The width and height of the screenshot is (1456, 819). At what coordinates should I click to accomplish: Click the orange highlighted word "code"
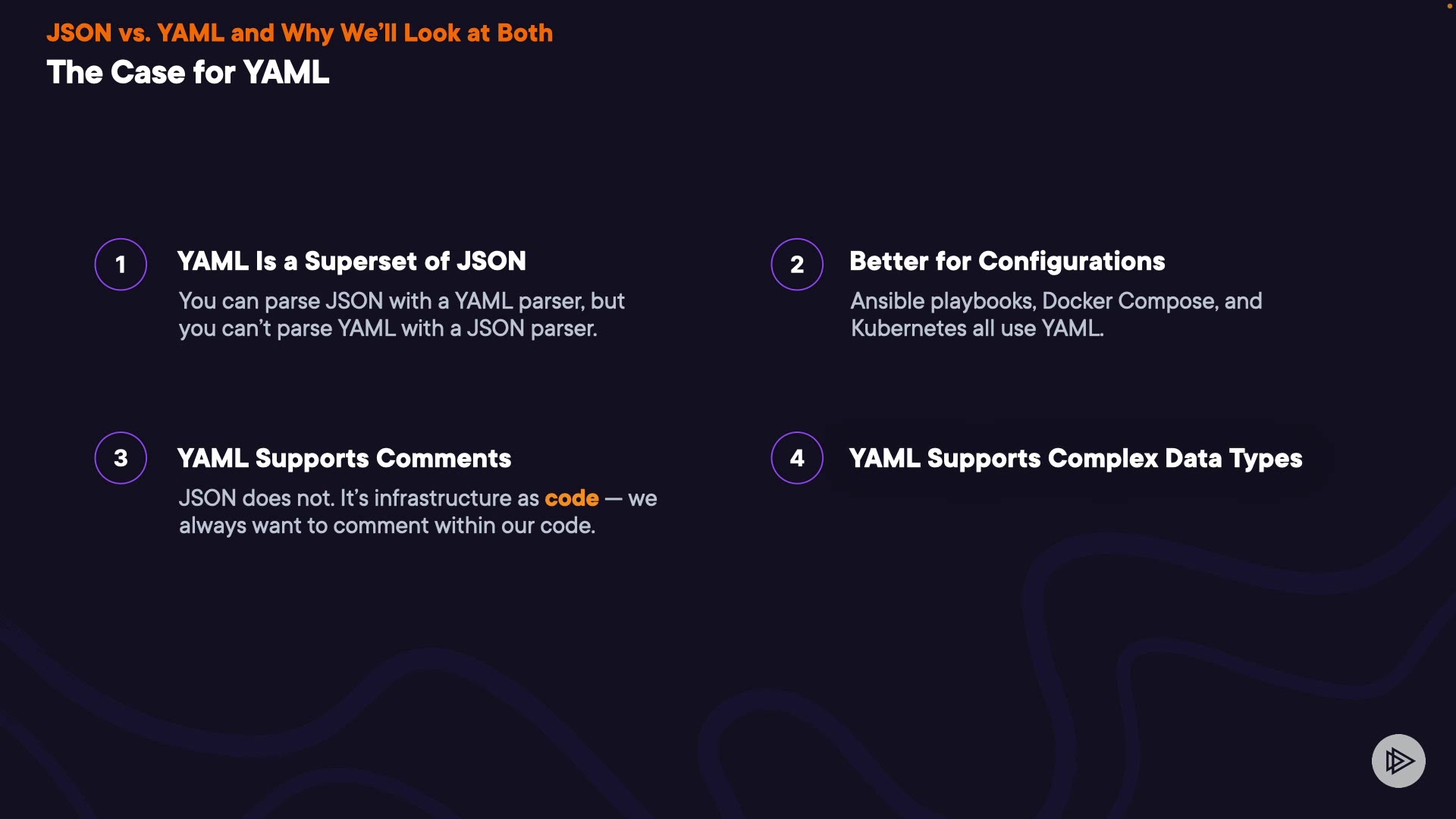572,498
